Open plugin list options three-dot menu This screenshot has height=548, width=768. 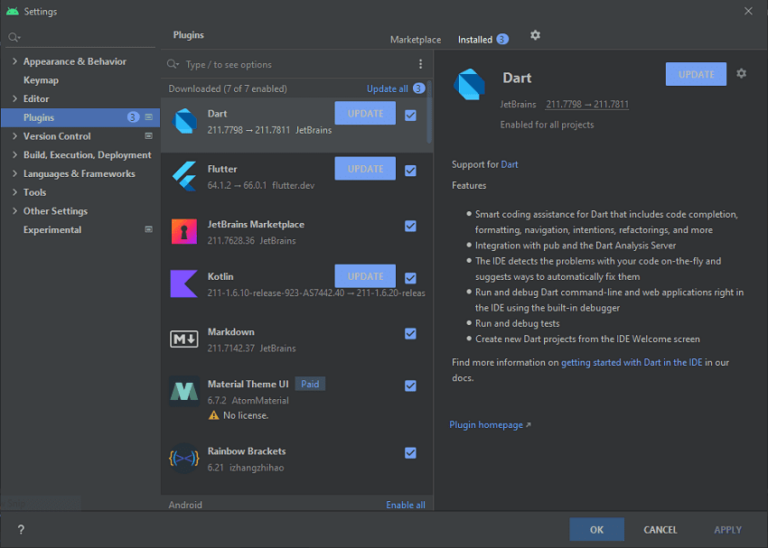[x=420, y=64]
